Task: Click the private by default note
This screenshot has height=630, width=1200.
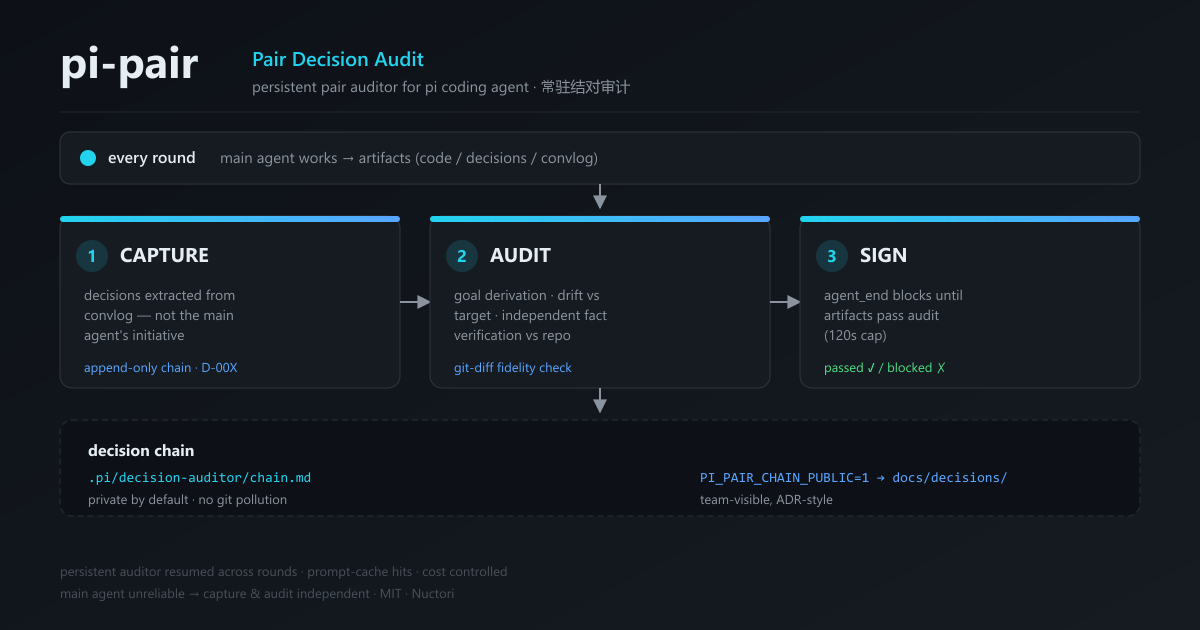Action: pyautogui.click(x=187, y=499)
